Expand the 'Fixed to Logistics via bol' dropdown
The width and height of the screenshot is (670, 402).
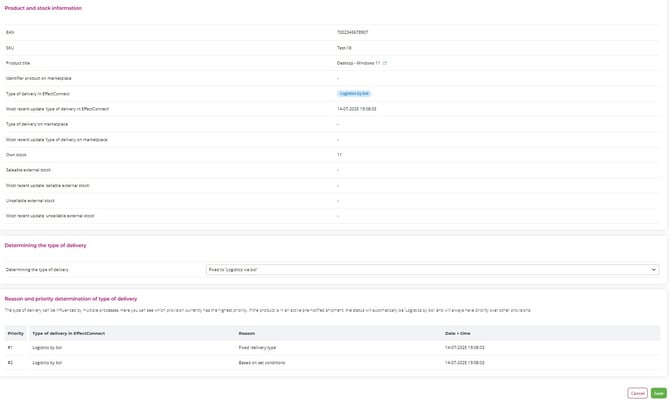[432, 269]
